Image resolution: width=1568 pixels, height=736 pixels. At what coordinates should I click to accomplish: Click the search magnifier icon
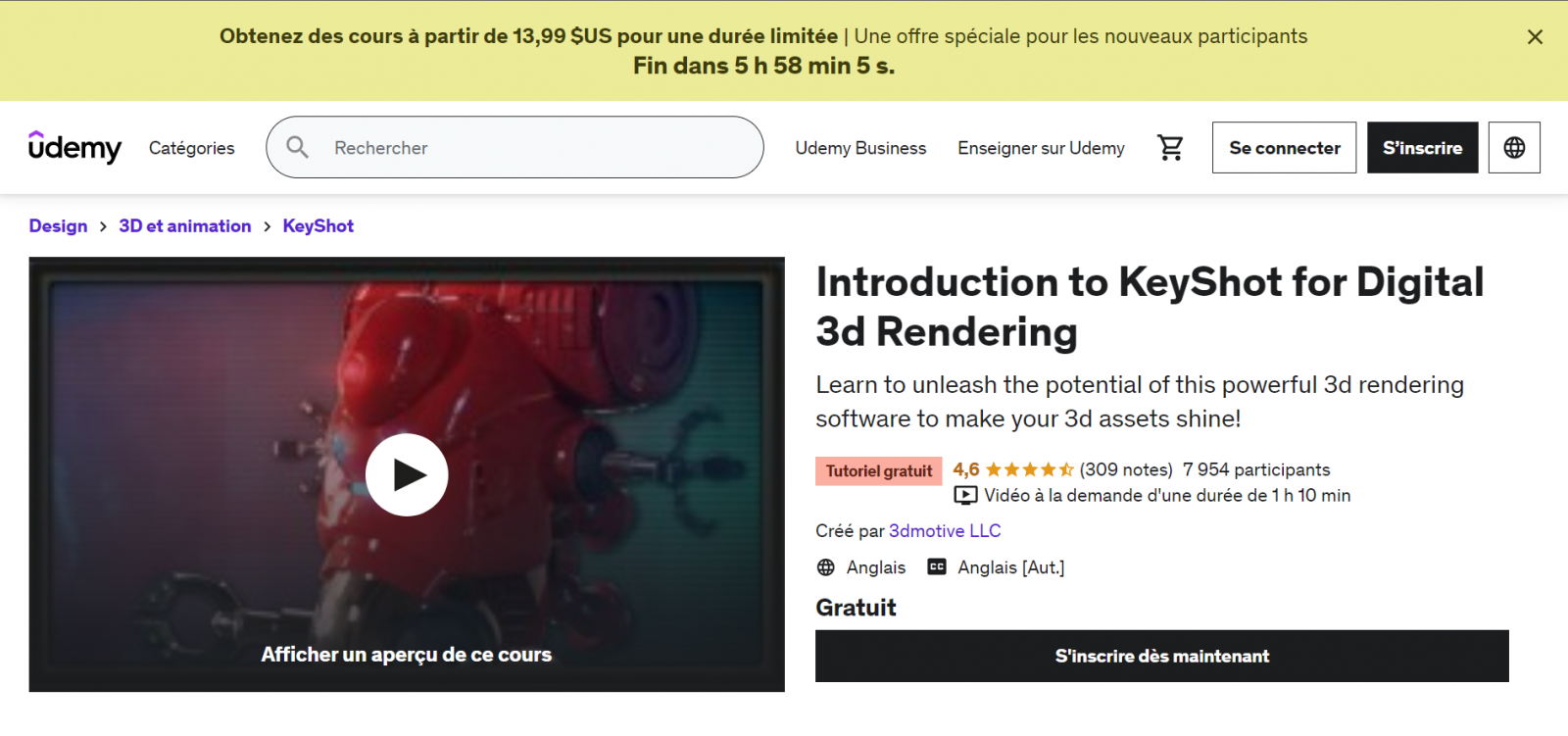point(297,147)
